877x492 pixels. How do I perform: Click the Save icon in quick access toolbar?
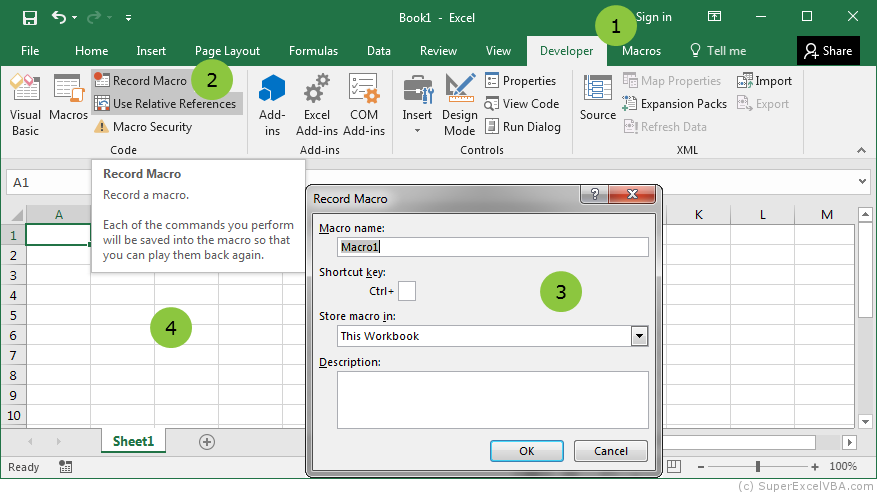coord(30,18)
